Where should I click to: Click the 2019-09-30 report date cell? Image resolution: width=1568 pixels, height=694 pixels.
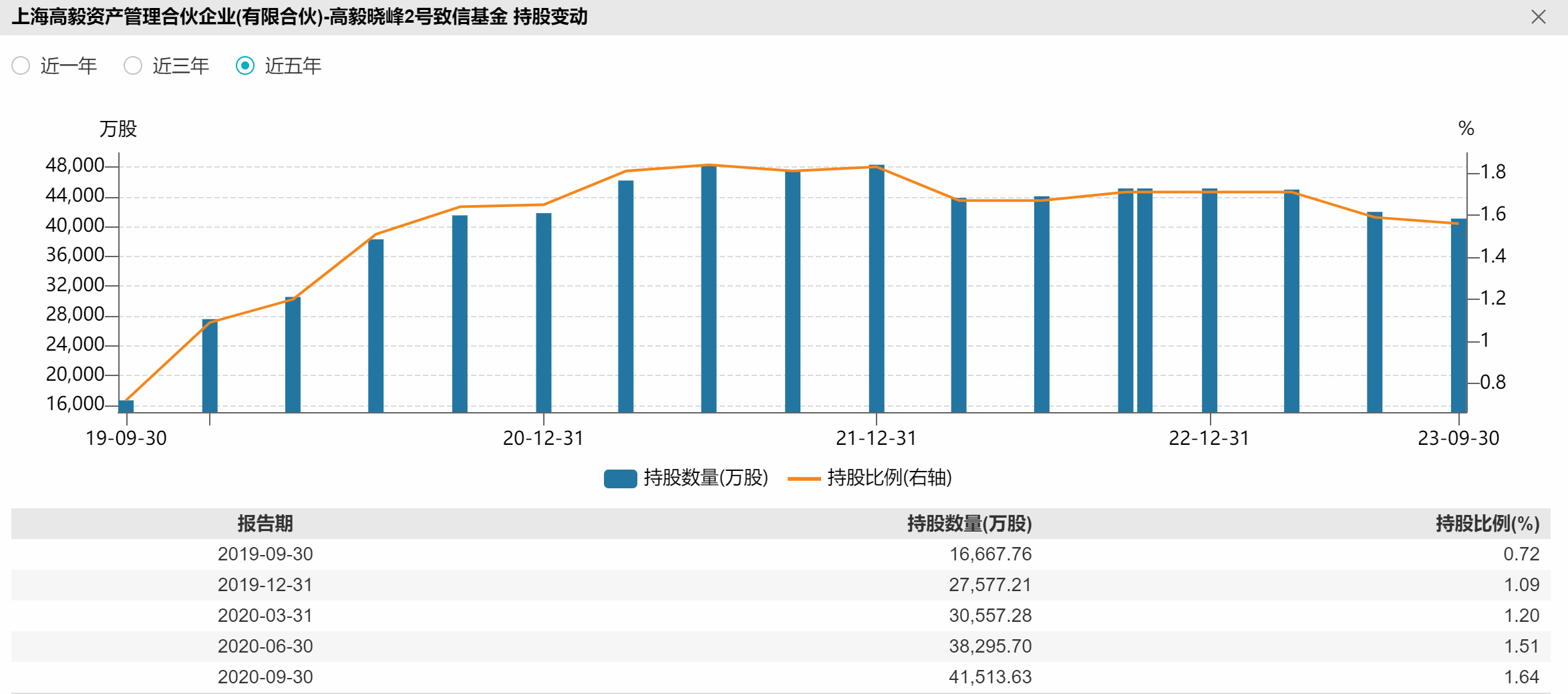tap(265, 554)
